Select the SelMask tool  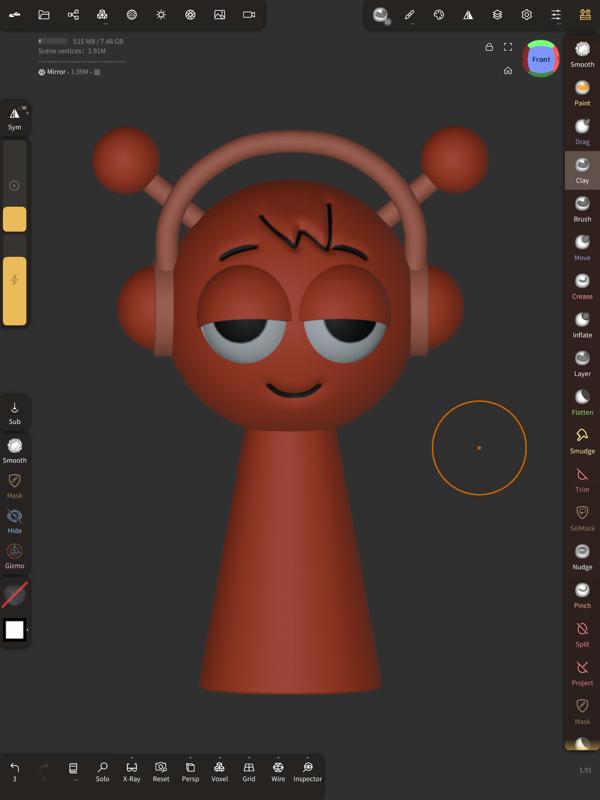pyautogui.click(x=582, y=518)
